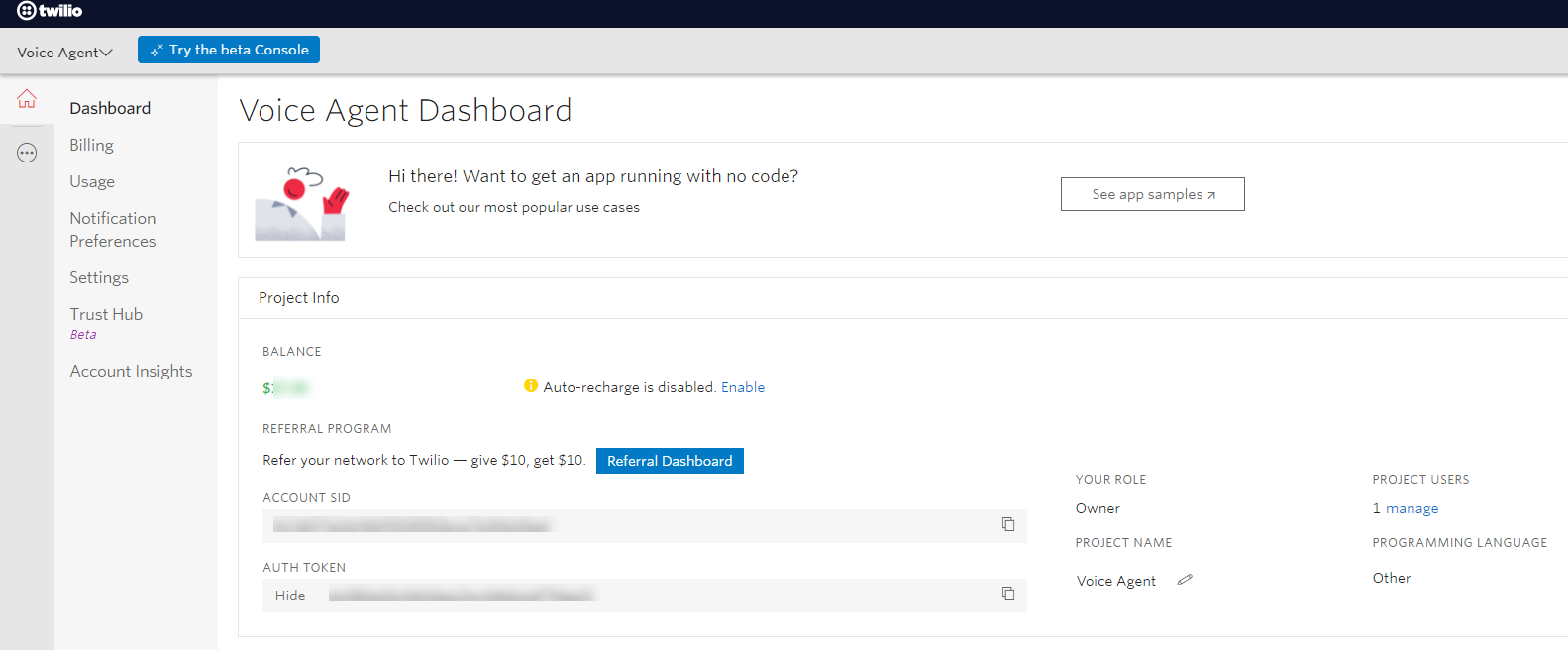
Task: Copy the Account SID with the copy icon
Action: [1008, 524]
